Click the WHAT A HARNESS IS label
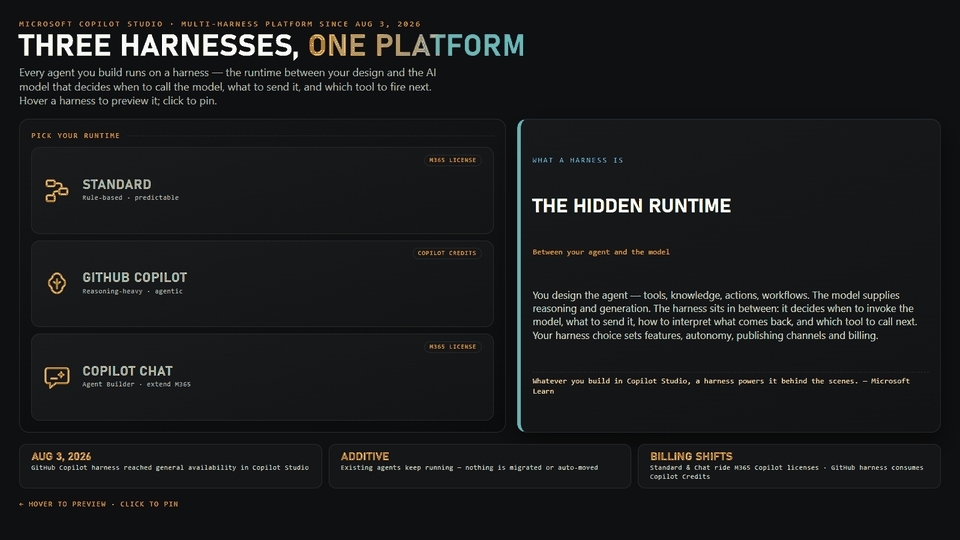The height and width of the screenshot is (540, 960). (577, 160)
